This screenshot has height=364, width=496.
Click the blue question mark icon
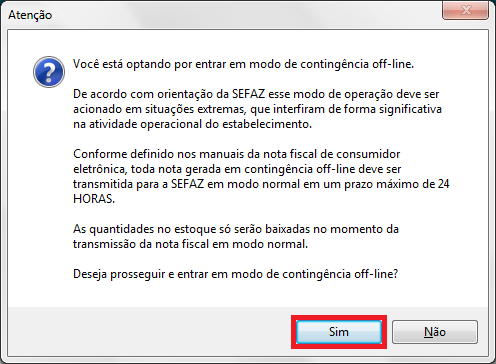pyautogui.click(x=49, y=72)
